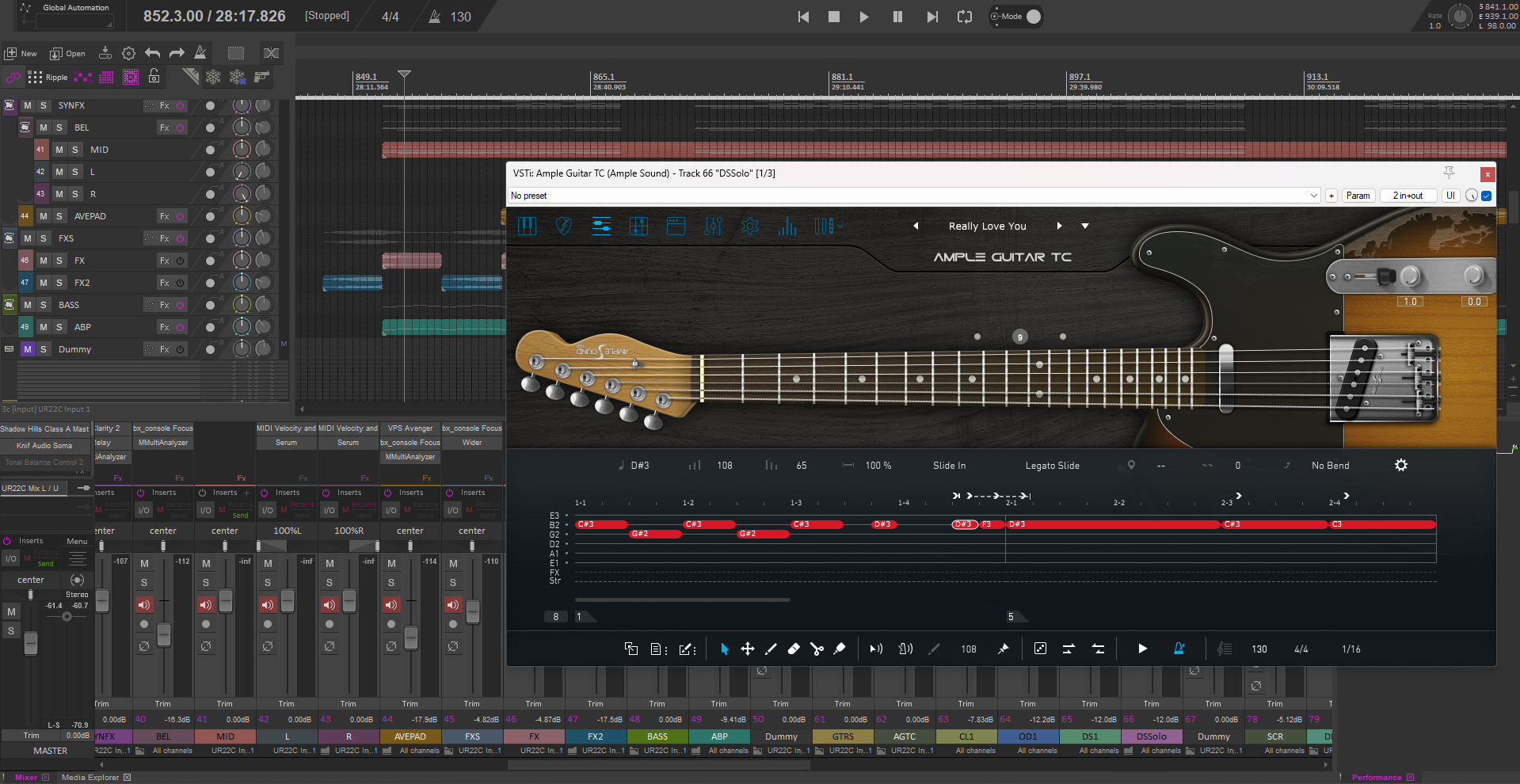Adjust the MASTER volume fader

click(x=31, y=643)
